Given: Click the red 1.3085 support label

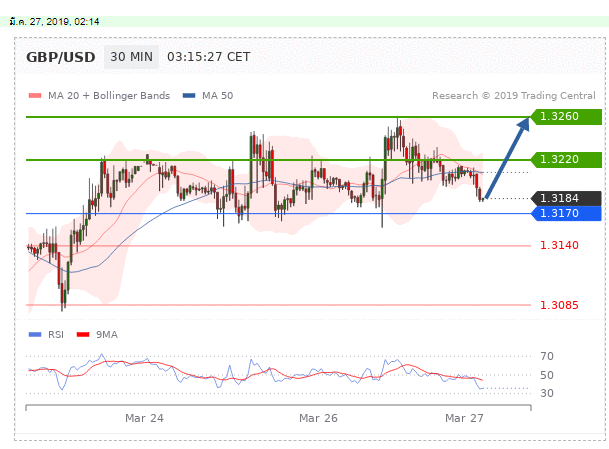Looking at the screenshot, I should (x=559, y=305).
